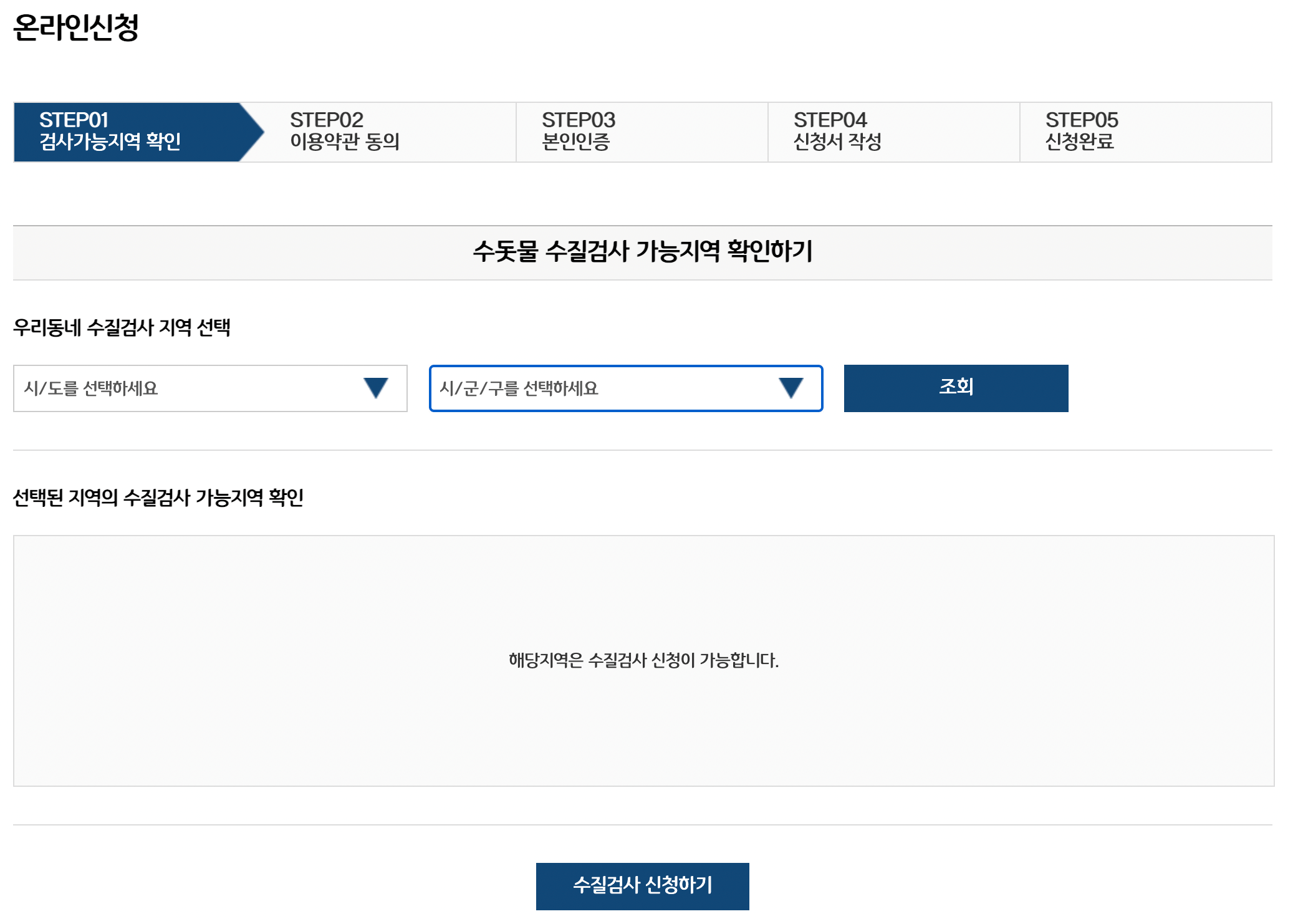This screenshot has height=924, width=1293.
Task: Click the arrow on the 시/도 dropdown
Action: click(375, 389)
